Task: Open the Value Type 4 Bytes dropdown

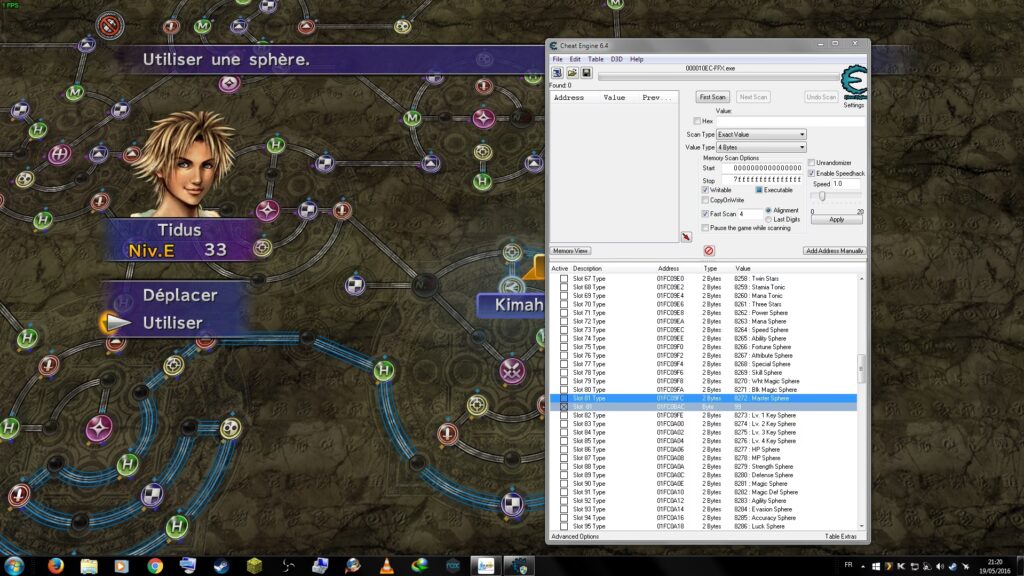Action: pyautogui.click(x=761, y=148)
